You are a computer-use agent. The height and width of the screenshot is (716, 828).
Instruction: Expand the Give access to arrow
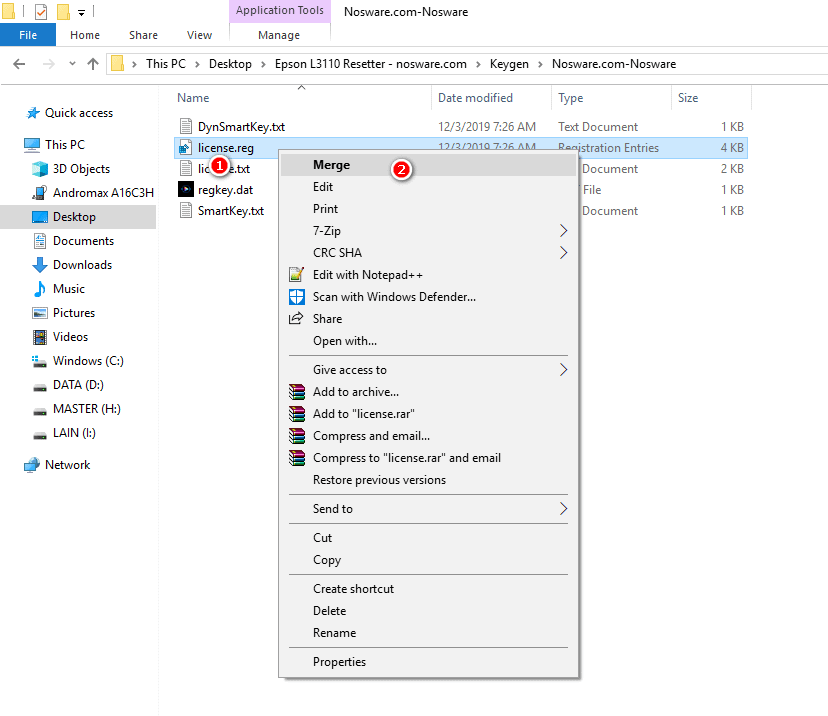tap(563, 370)
